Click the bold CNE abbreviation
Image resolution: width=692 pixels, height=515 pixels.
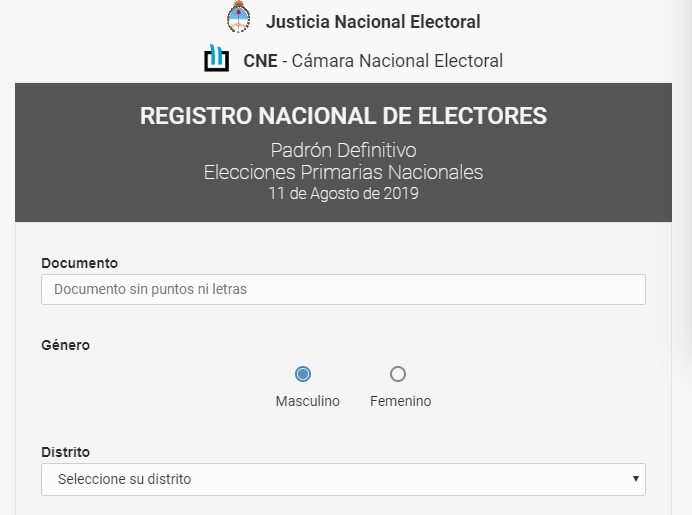coord(260,61)
